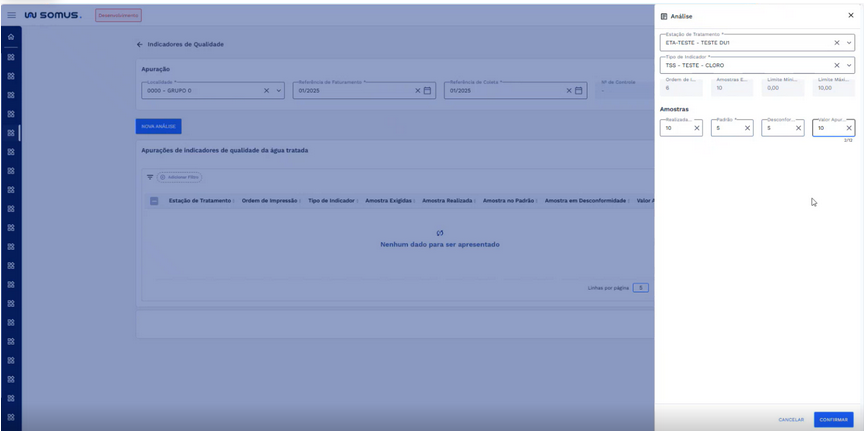
Task: Expand the Tipo de Indicador dropdown
Action: 849,65
